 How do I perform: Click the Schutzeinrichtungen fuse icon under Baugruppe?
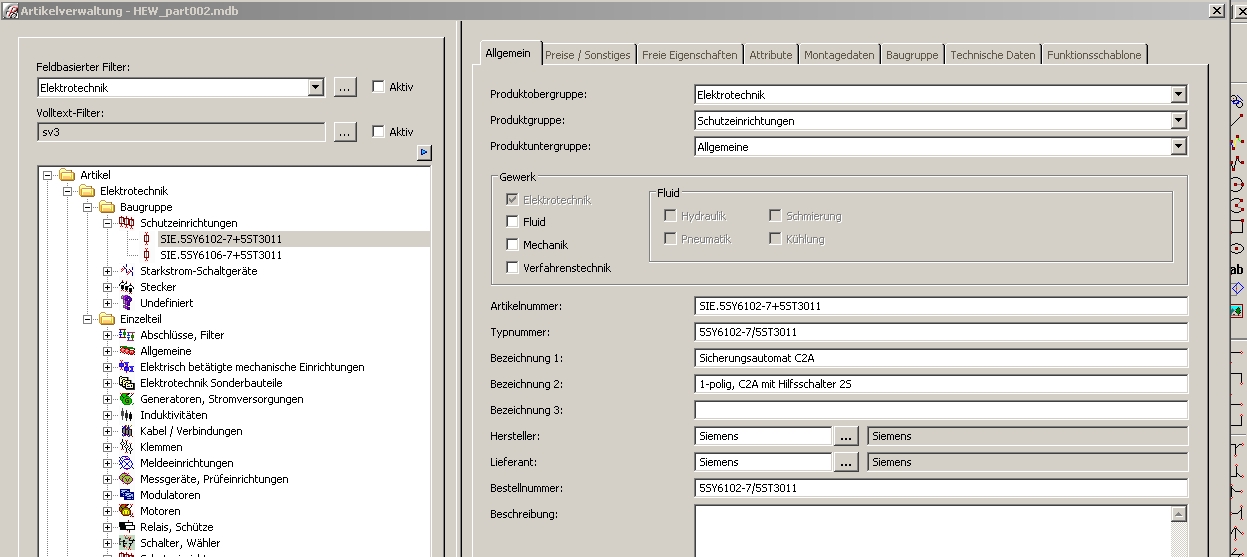tap(127, 223)
